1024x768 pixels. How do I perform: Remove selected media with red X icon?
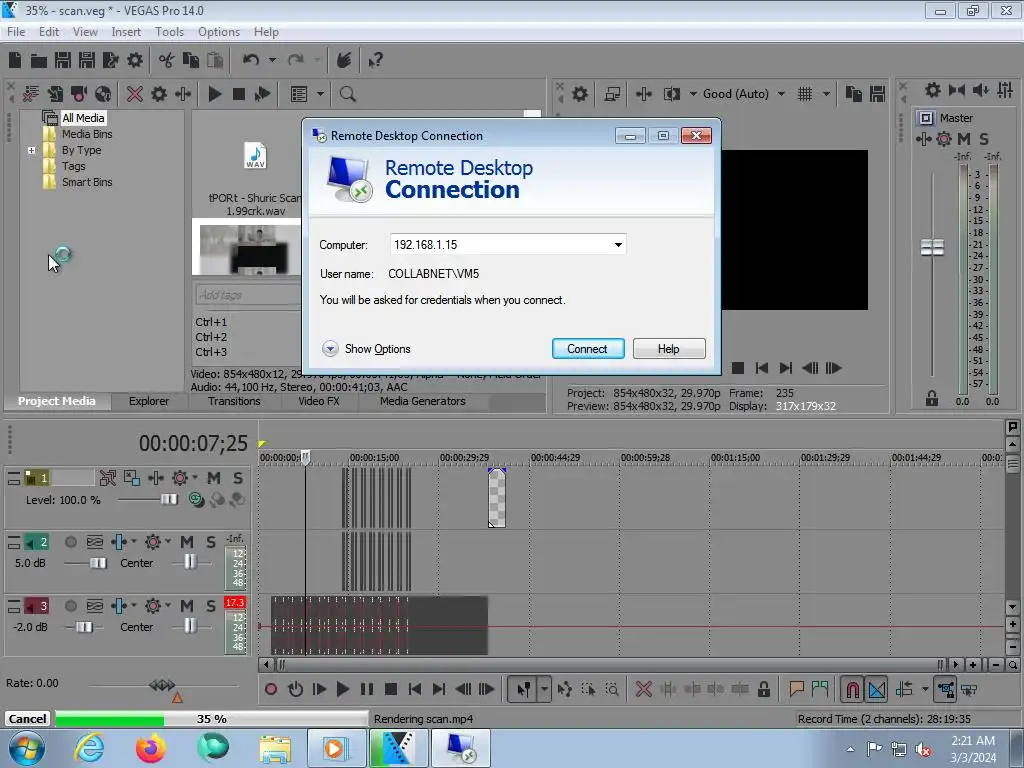135,94
